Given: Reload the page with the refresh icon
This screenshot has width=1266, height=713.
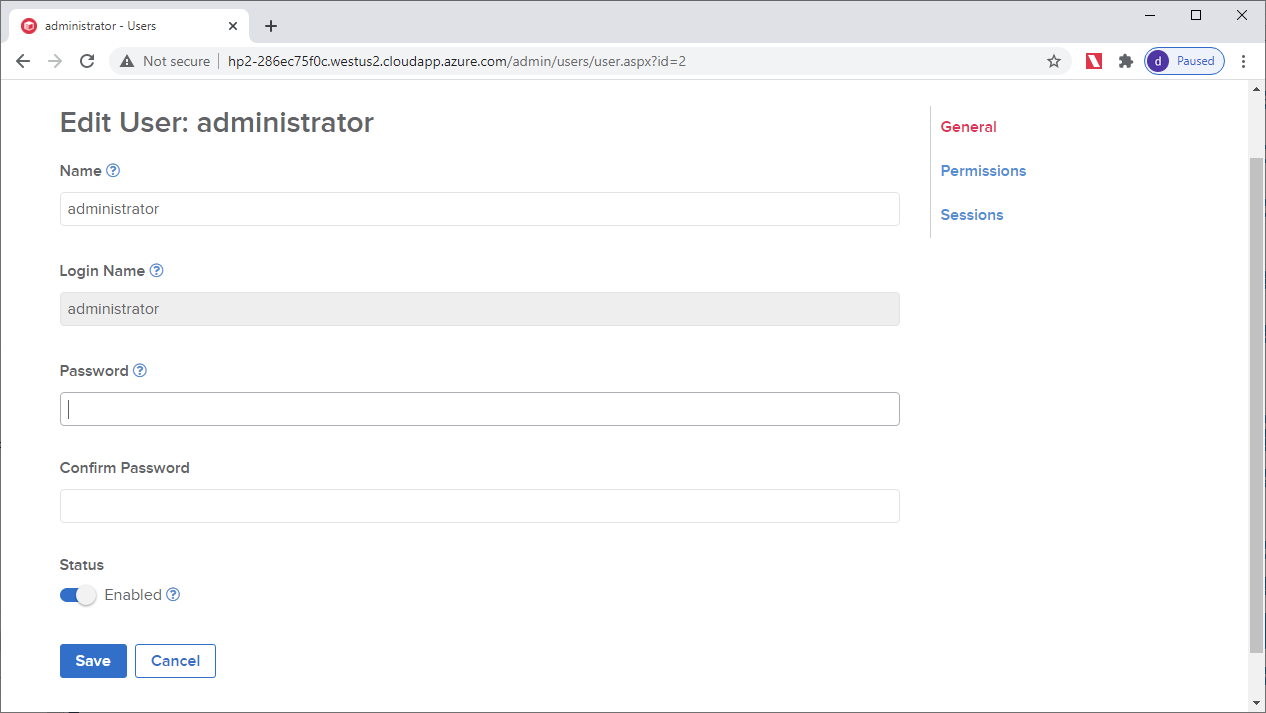Looking at the screenshot, I should click(87, 61).
